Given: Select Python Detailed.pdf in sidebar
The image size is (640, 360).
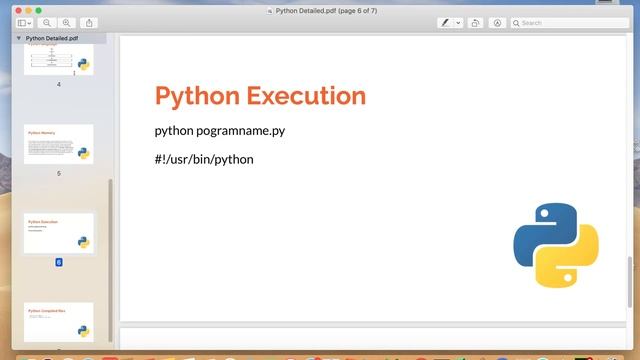Looking at the screenshot, I should tap(52, 38).
